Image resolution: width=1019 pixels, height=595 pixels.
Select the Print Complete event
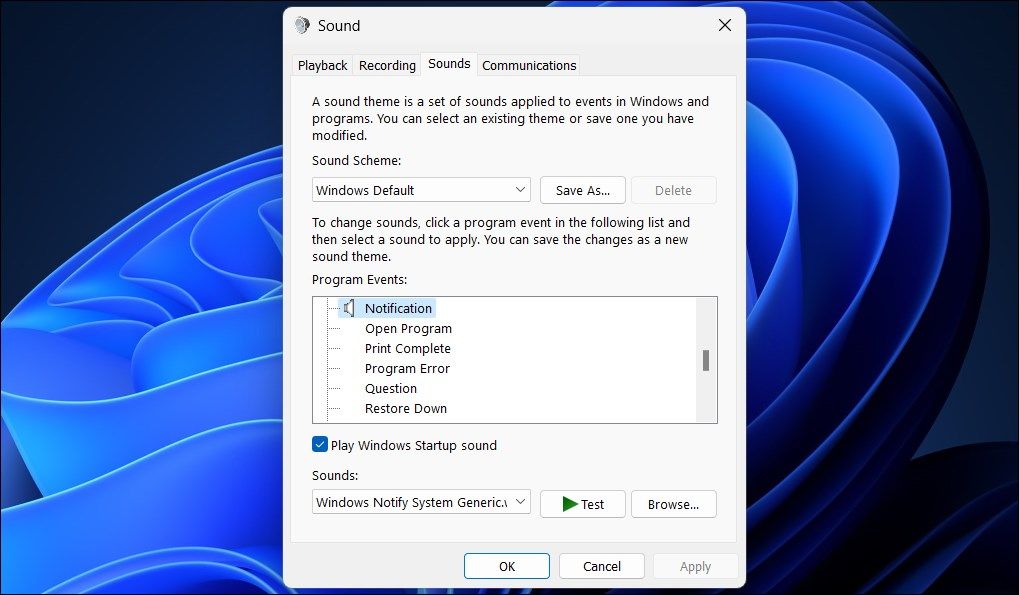[407, 348]
